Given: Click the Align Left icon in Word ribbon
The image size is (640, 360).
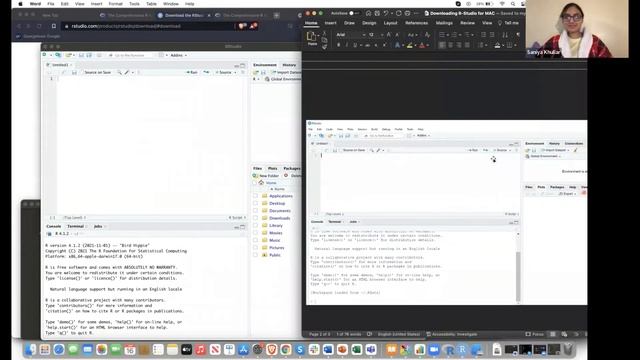Looking at the screenshot, I should click(x=442, y=45).
